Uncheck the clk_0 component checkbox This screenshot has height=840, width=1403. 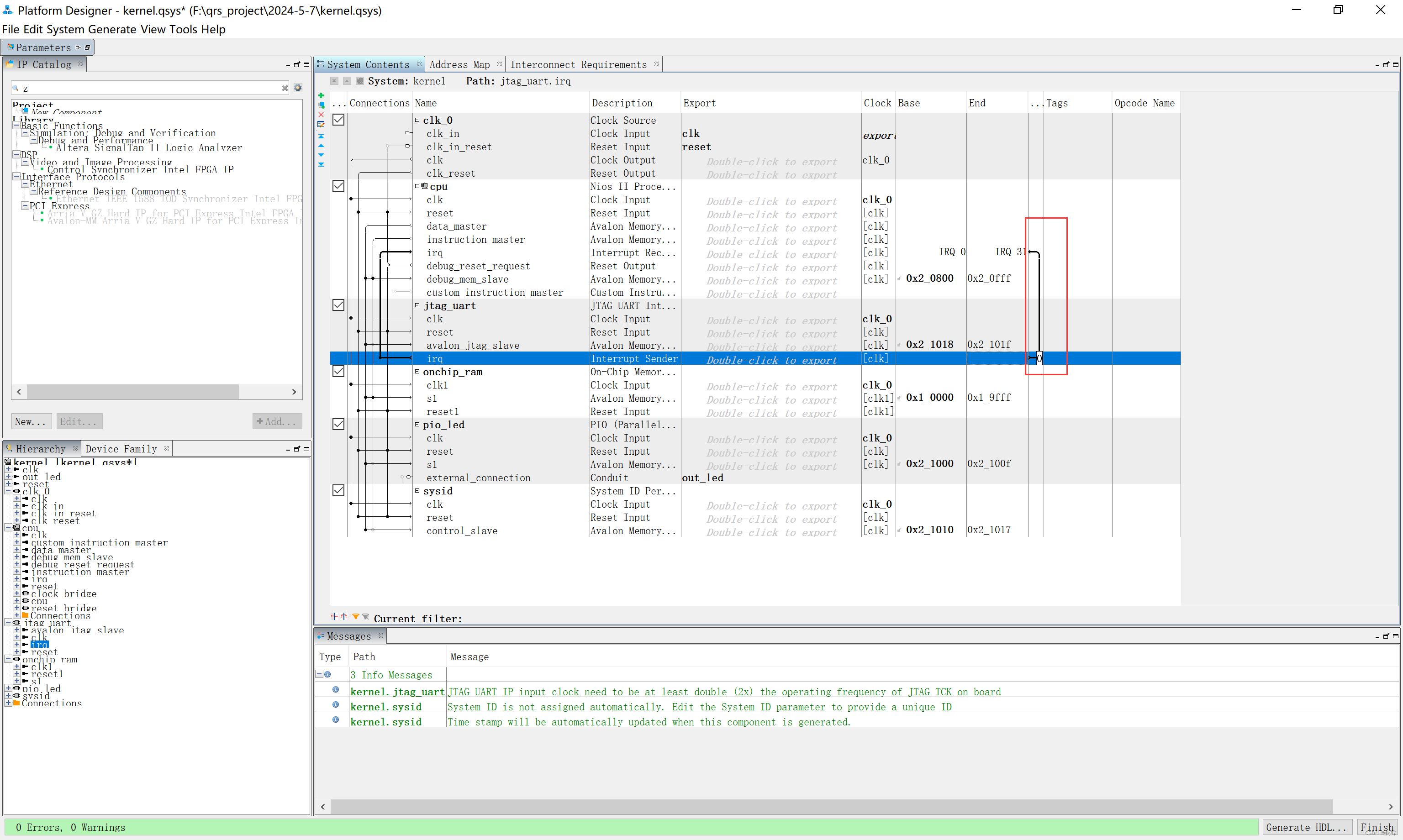pos(338,120)
